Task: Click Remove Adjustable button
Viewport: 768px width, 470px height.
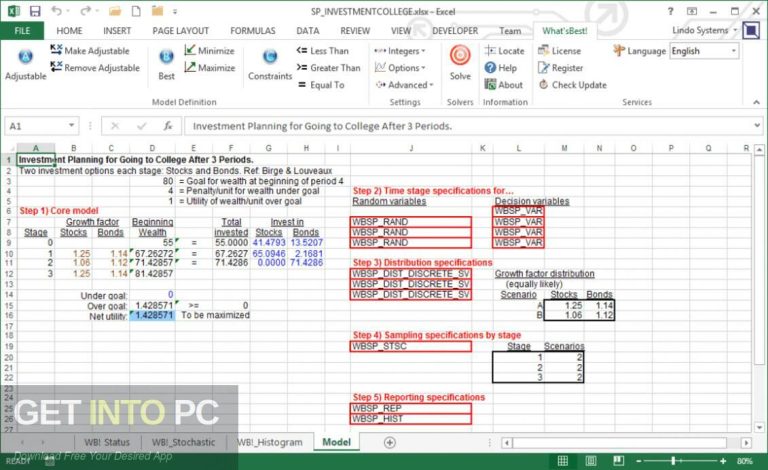Action: point(95,68)
